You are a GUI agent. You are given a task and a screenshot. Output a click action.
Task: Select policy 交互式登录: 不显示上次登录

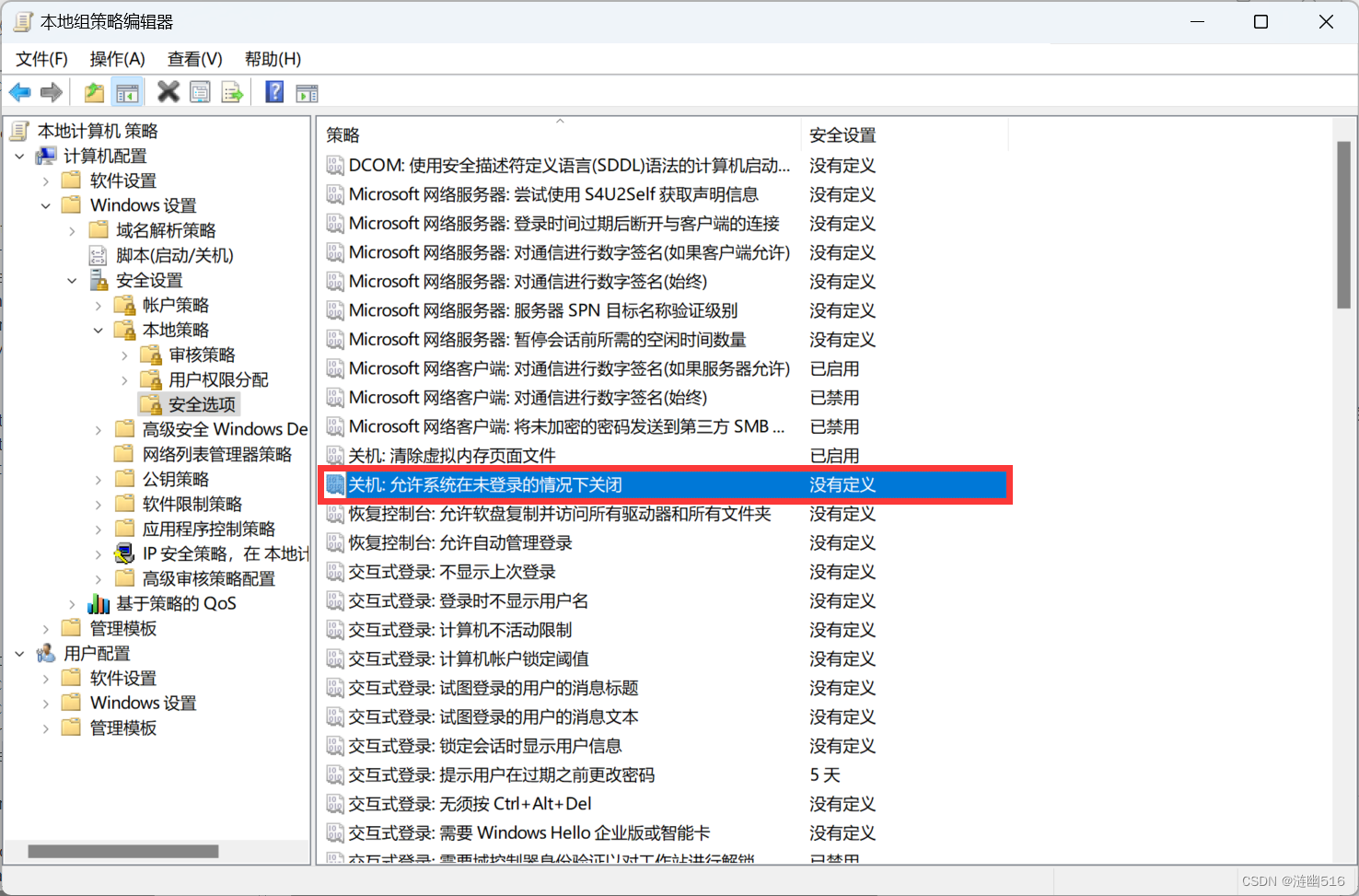pyautogui.click(x=451, y=572)
